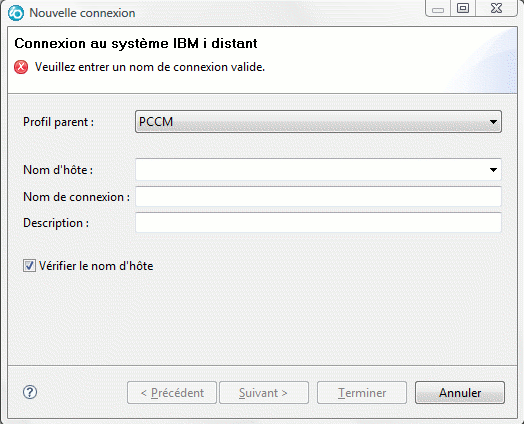
Task: Uncheck Vérifier le nom d'hôte checkbox
Action: [x=29, y=266]
